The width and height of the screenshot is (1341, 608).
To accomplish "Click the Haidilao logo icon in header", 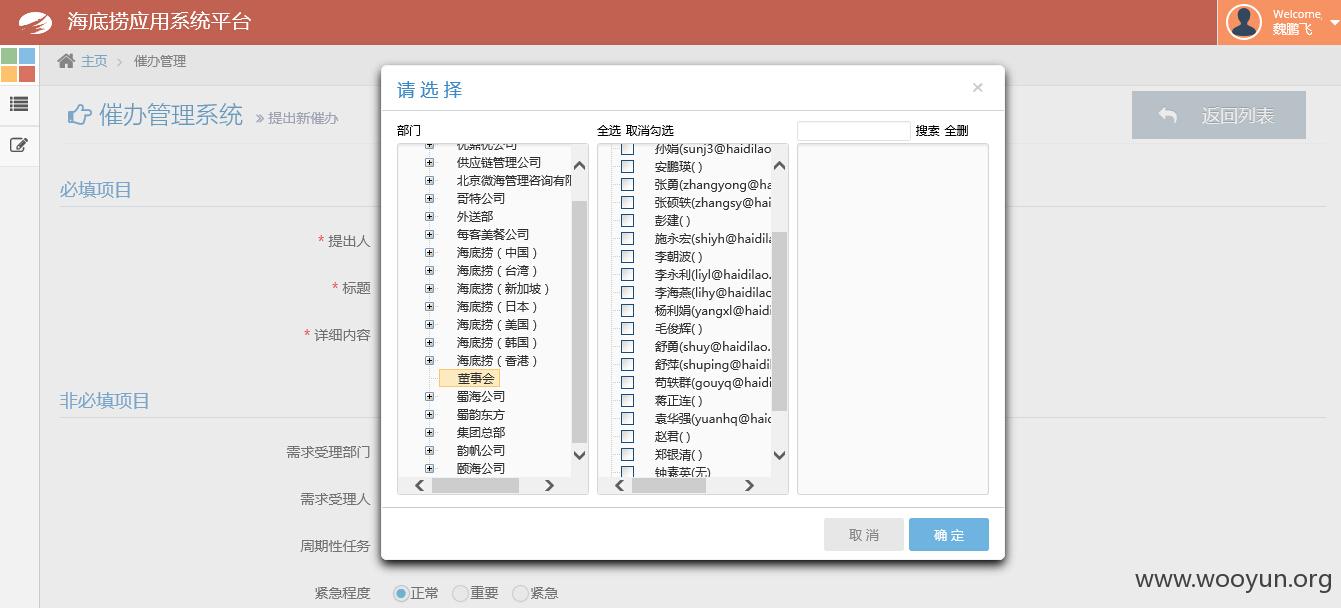I will (x=35, y=22).
